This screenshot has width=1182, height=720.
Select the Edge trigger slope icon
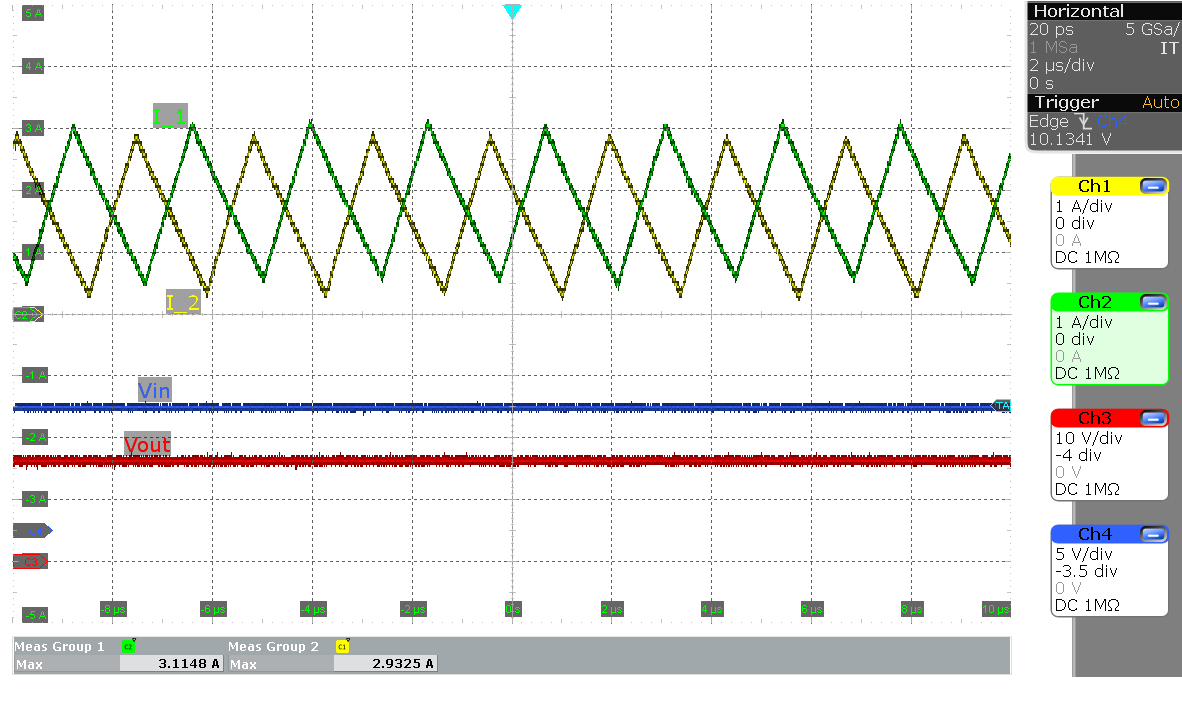pyautogui.click(x=1083, y=121)
